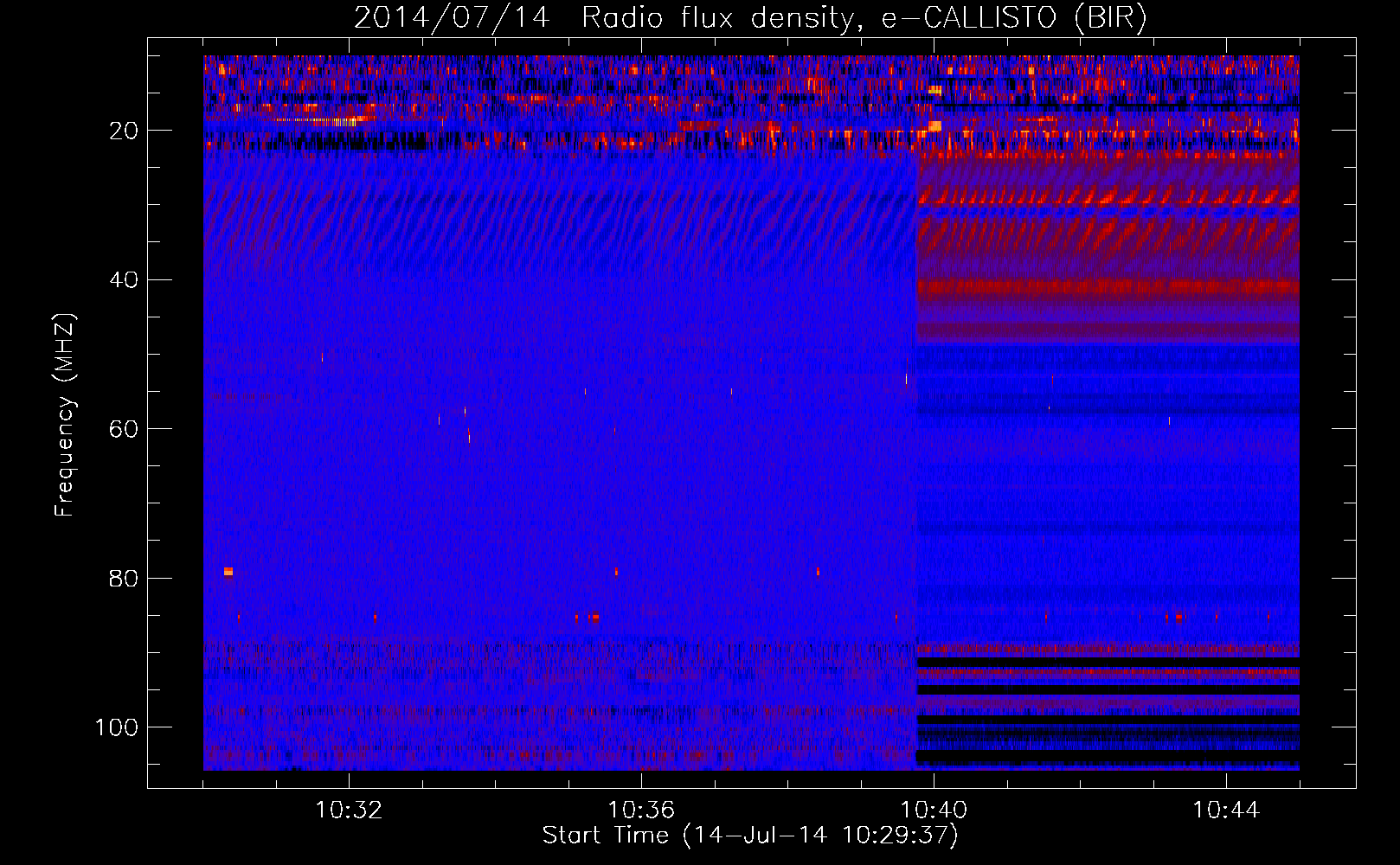
Task: Click the '80' frequency tick label
Action: point(124,579)
